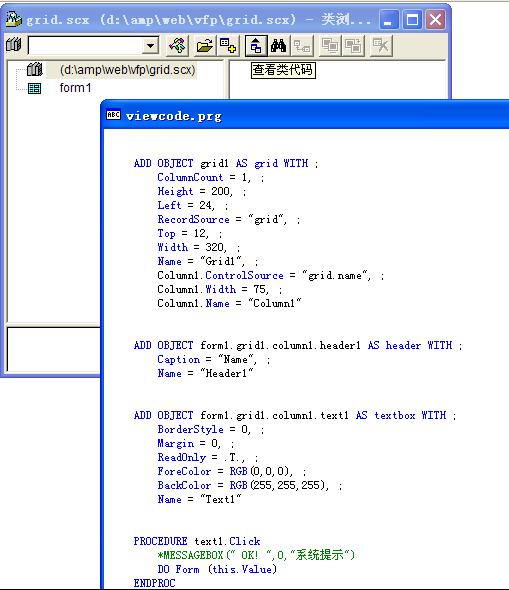Maximize the grid.scx class browser window
The height and width of the screenshot is (590, 509).
(x=412, y=19)
